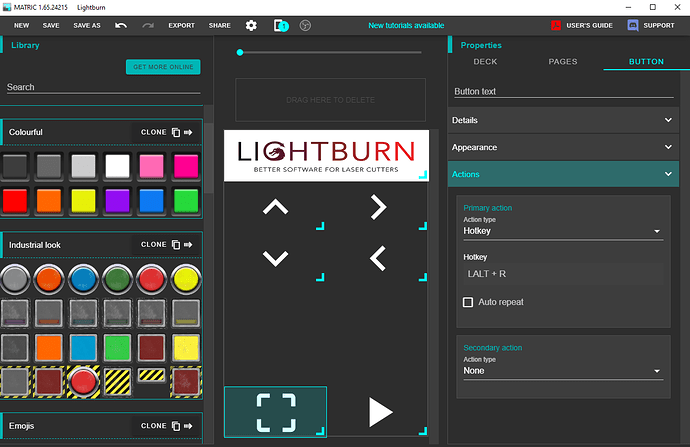This screenshot has height=447, width=690.
Task: Pick the round blue industrial button
Action: pyautogui.click(x=83, y=279)
